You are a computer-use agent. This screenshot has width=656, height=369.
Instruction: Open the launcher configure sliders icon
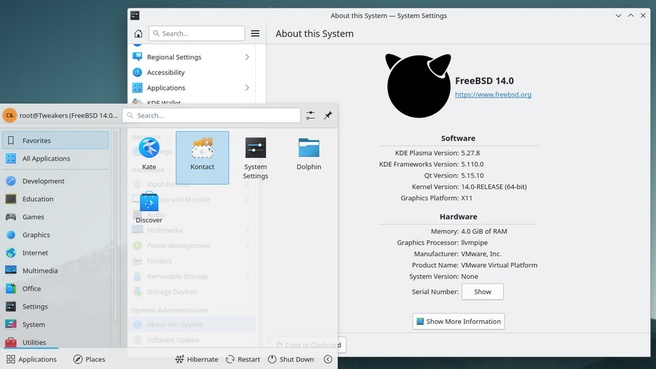coord(310,115)
